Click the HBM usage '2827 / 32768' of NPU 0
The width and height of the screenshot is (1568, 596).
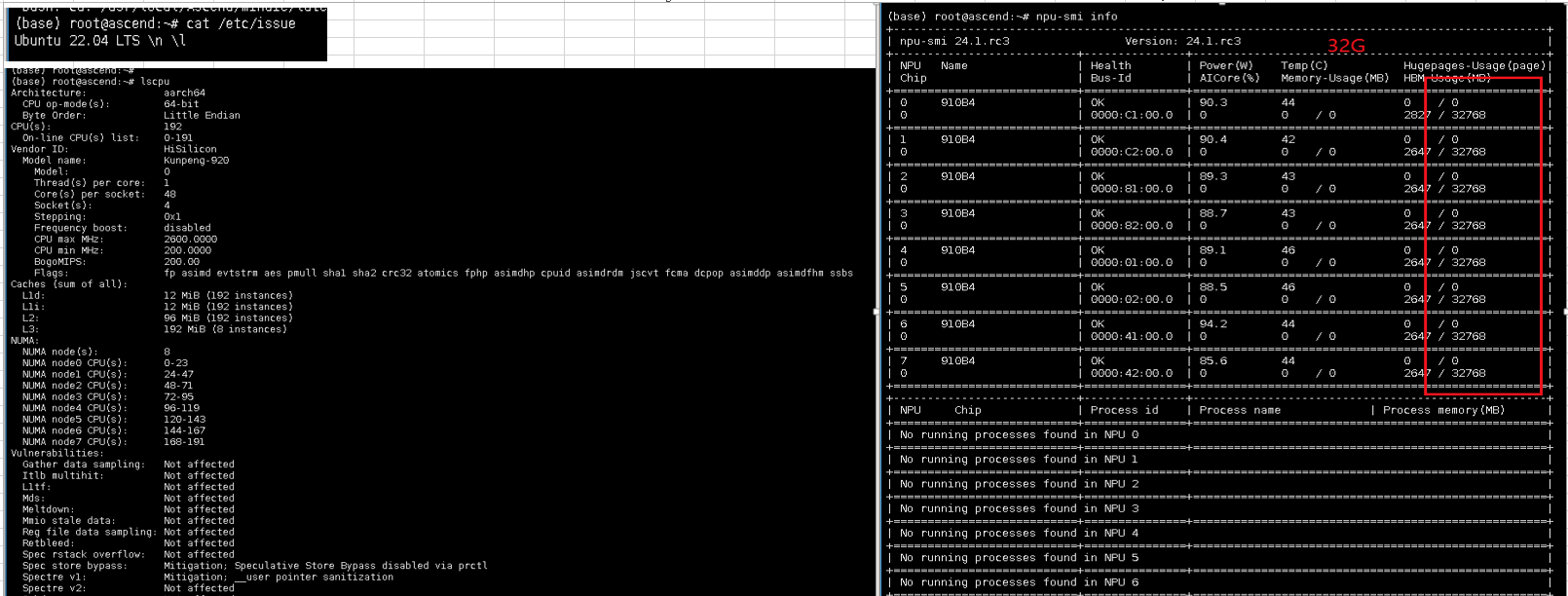(1444, 115)
